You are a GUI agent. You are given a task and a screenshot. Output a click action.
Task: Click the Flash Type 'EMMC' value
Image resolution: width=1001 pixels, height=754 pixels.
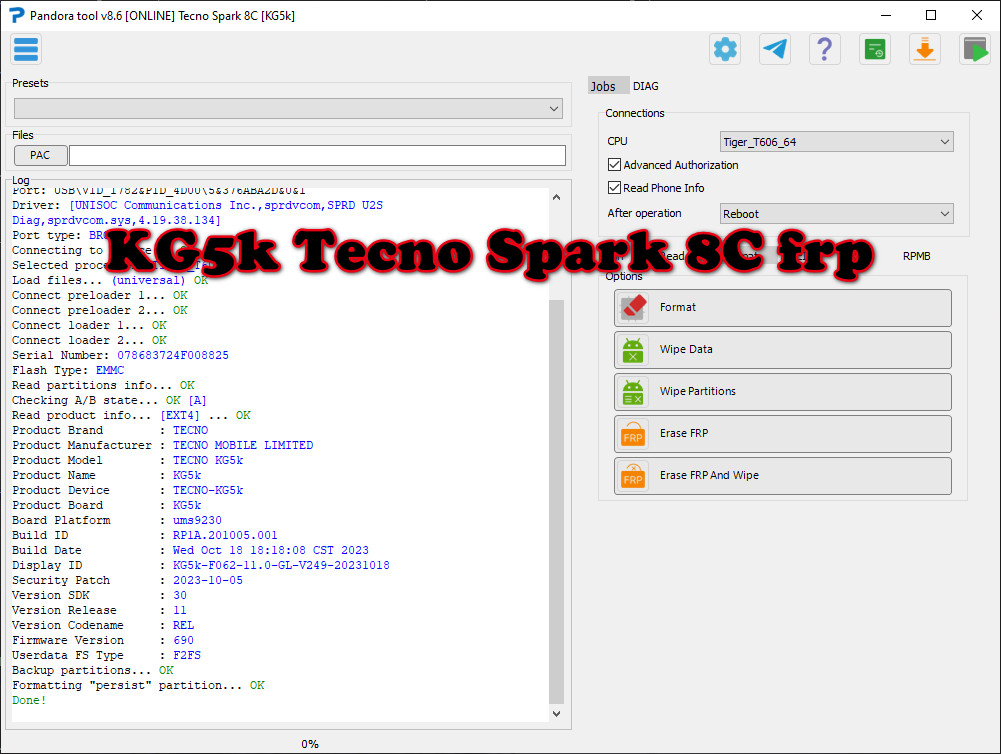[110, 370]
